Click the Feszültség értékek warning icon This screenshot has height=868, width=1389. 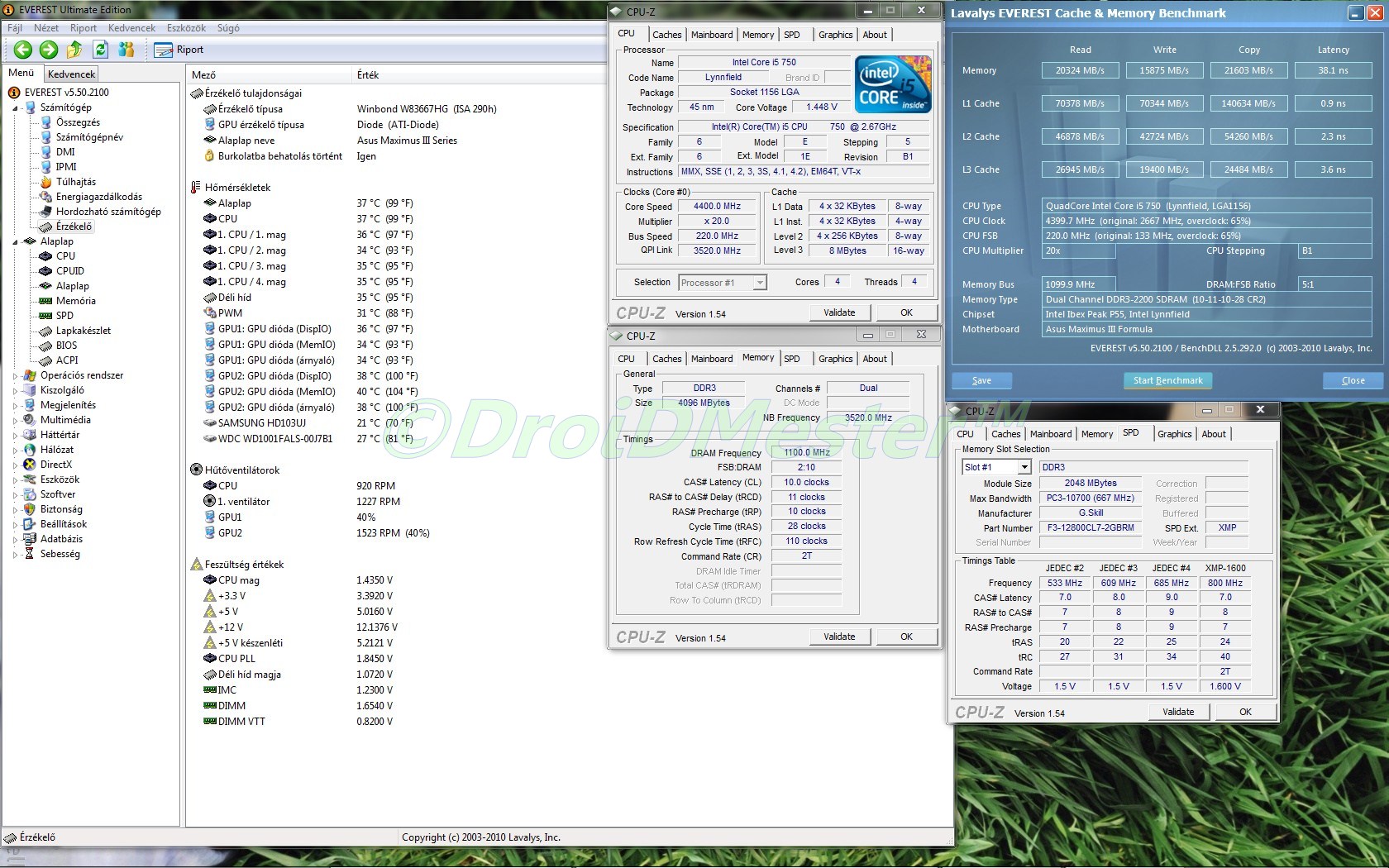coord(196,565)
